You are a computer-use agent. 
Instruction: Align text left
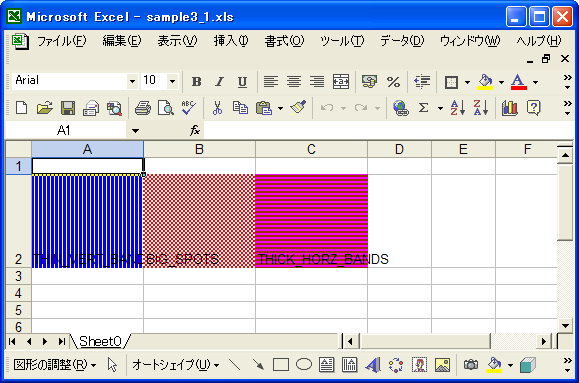271,82
